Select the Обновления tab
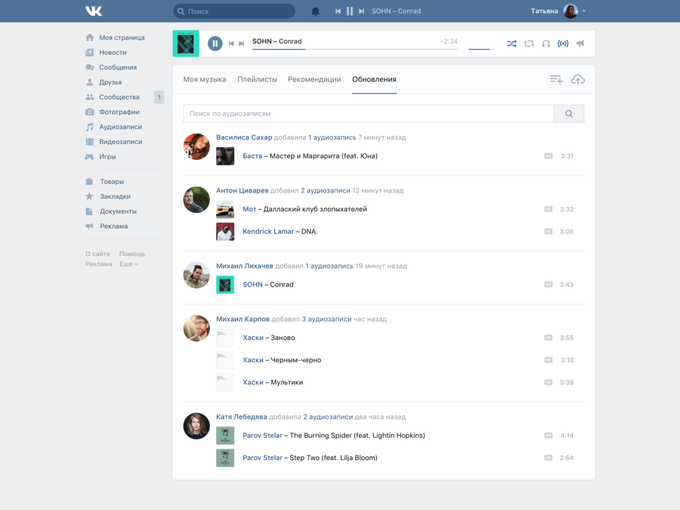This screenshot has width=680, height=510. [x=374, y=79]
